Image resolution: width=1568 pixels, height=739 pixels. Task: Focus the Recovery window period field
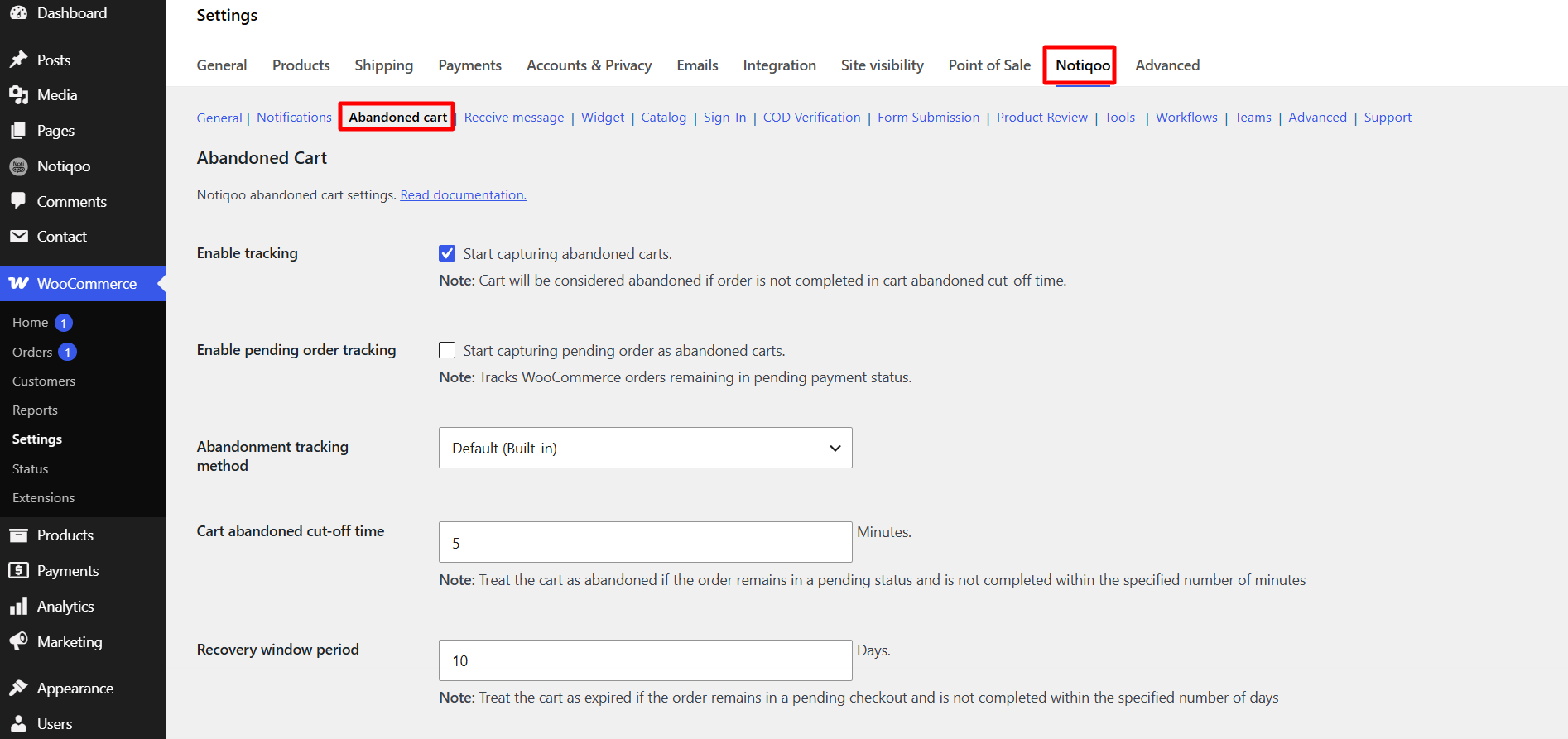(645, 660)
